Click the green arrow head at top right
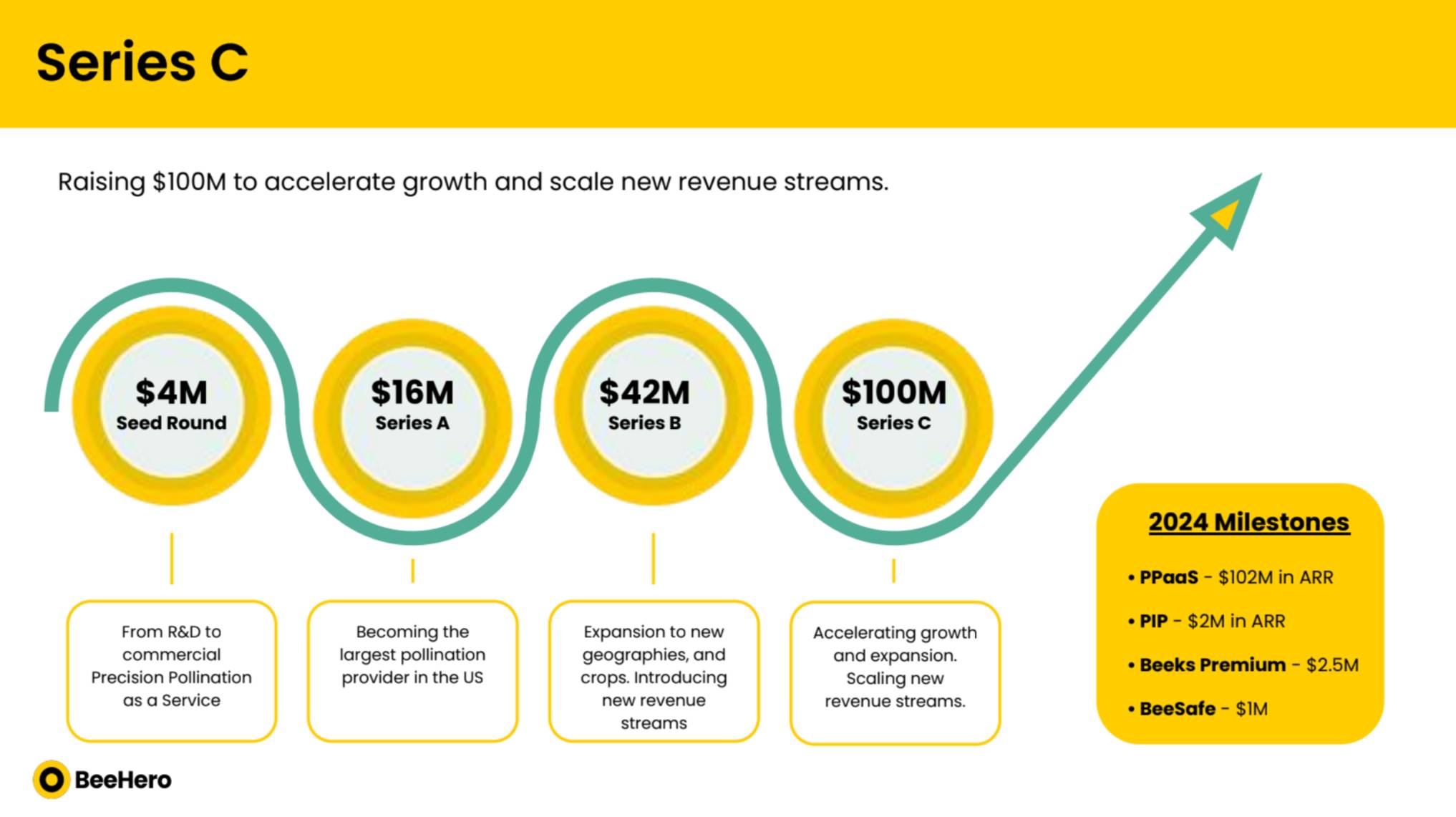Image resolution: width=1456 pixels, height=817 pixels. click(x=1231, y=208)
